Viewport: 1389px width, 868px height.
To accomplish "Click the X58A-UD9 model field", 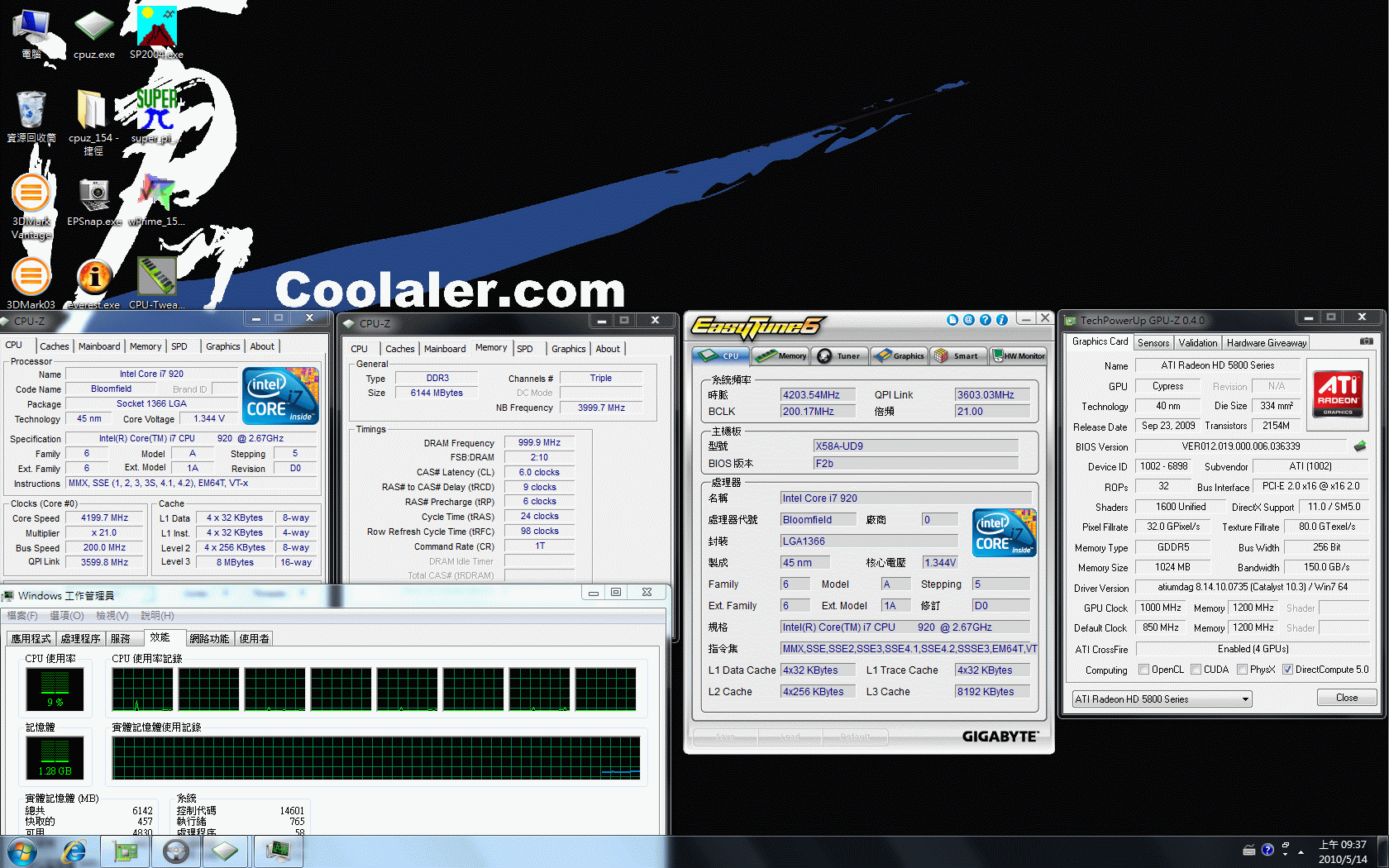I will point(916,446).
